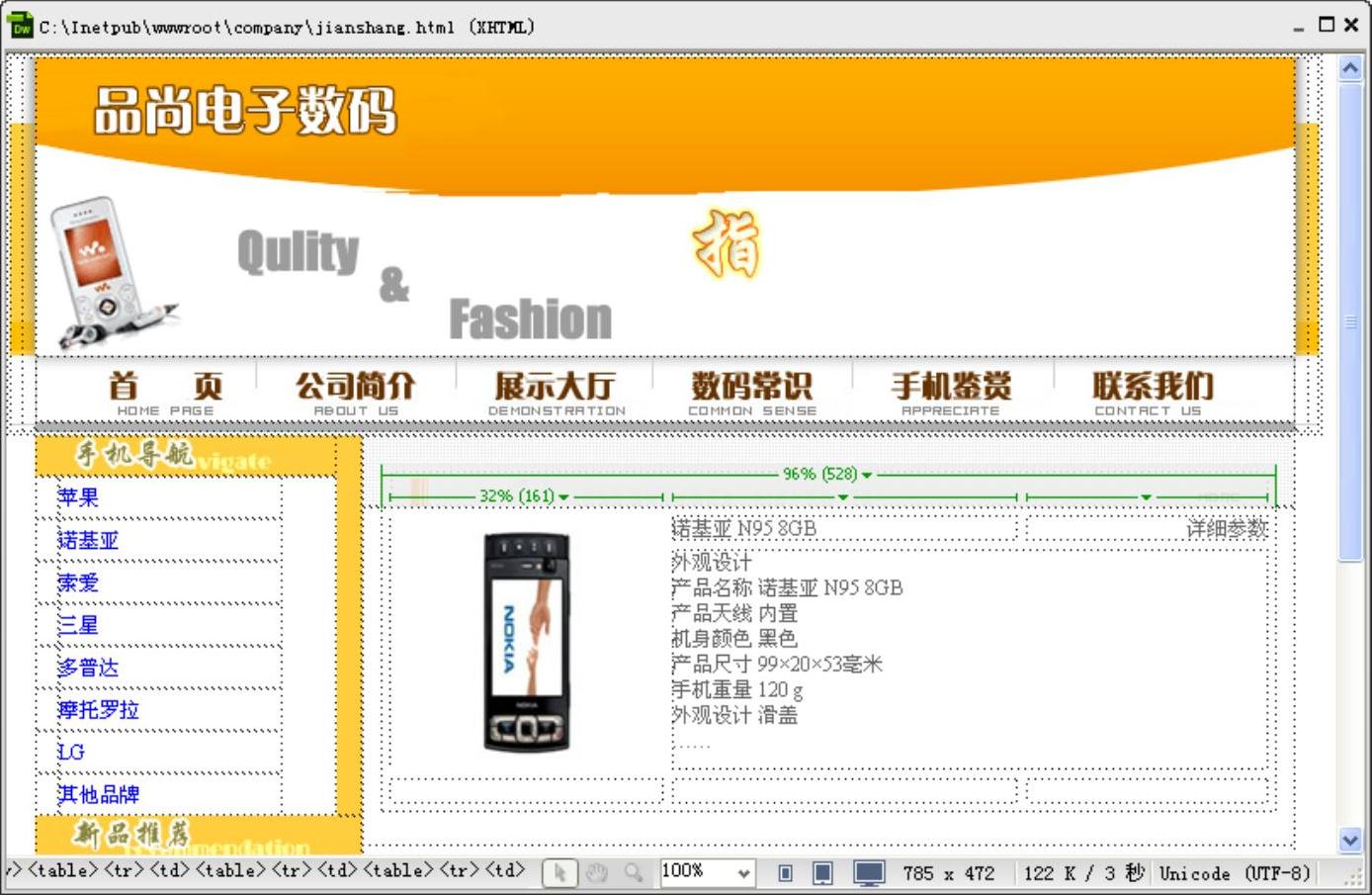
Task: Select the Nokia N95 phone image
Action: pos(526,643)
